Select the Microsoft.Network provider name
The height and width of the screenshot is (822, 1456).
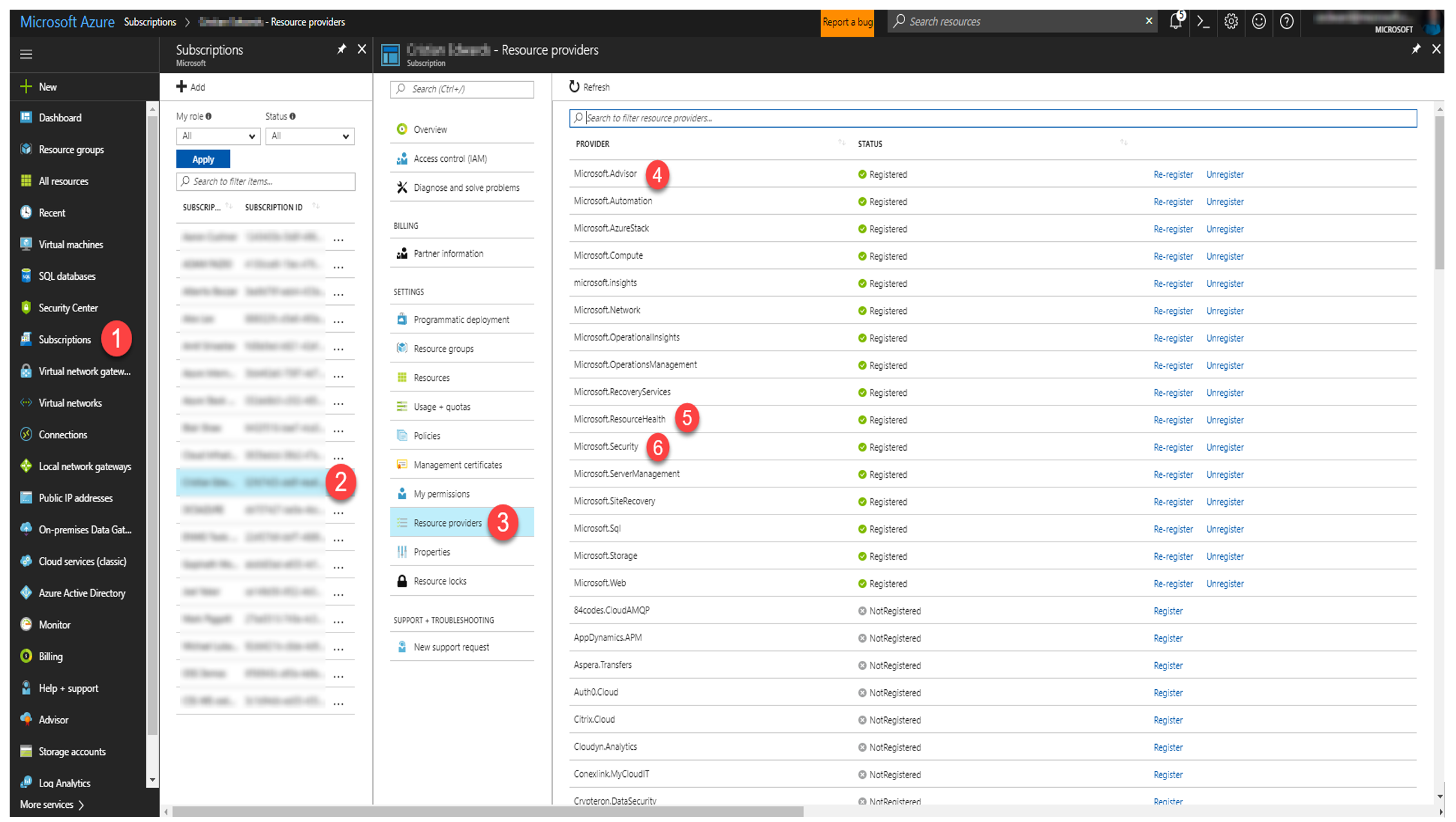607,311
